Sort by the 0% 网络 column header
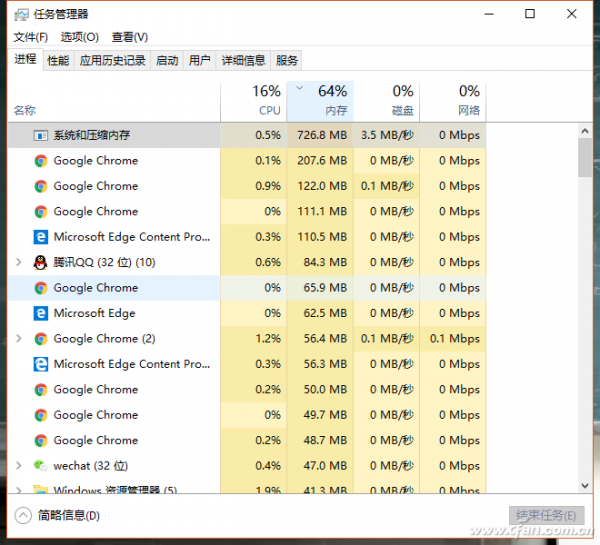Viewport: 600px width, 545px height. [x=453, y=102]
